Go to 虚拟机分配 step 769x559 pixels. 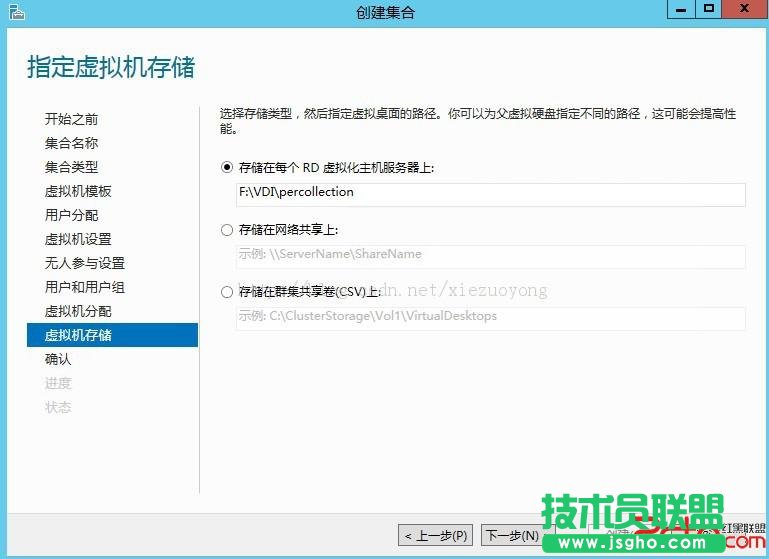[78, 311]
